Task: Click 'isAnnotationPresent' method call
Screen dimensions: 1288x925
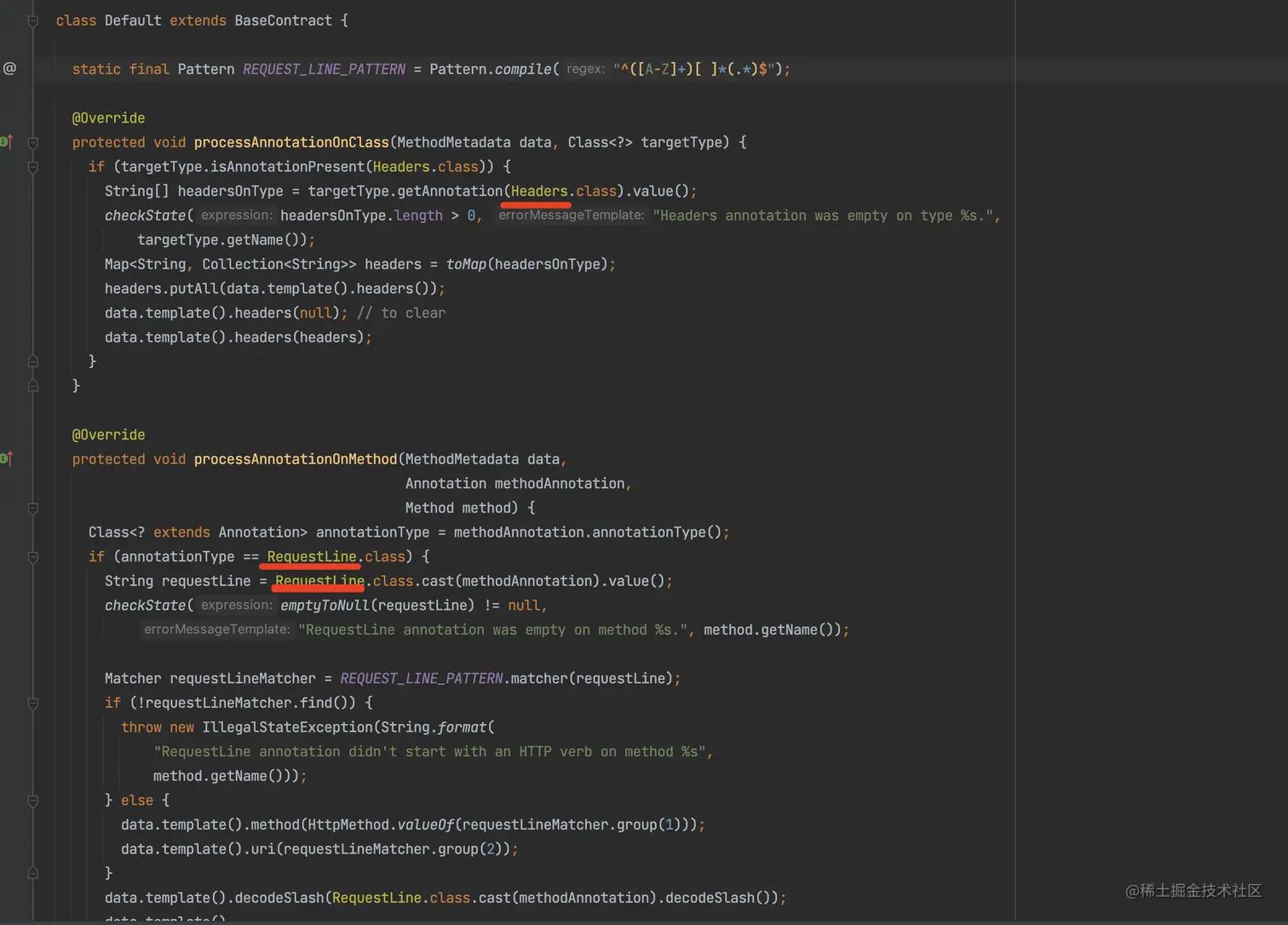Action: [x=287, y=166]
